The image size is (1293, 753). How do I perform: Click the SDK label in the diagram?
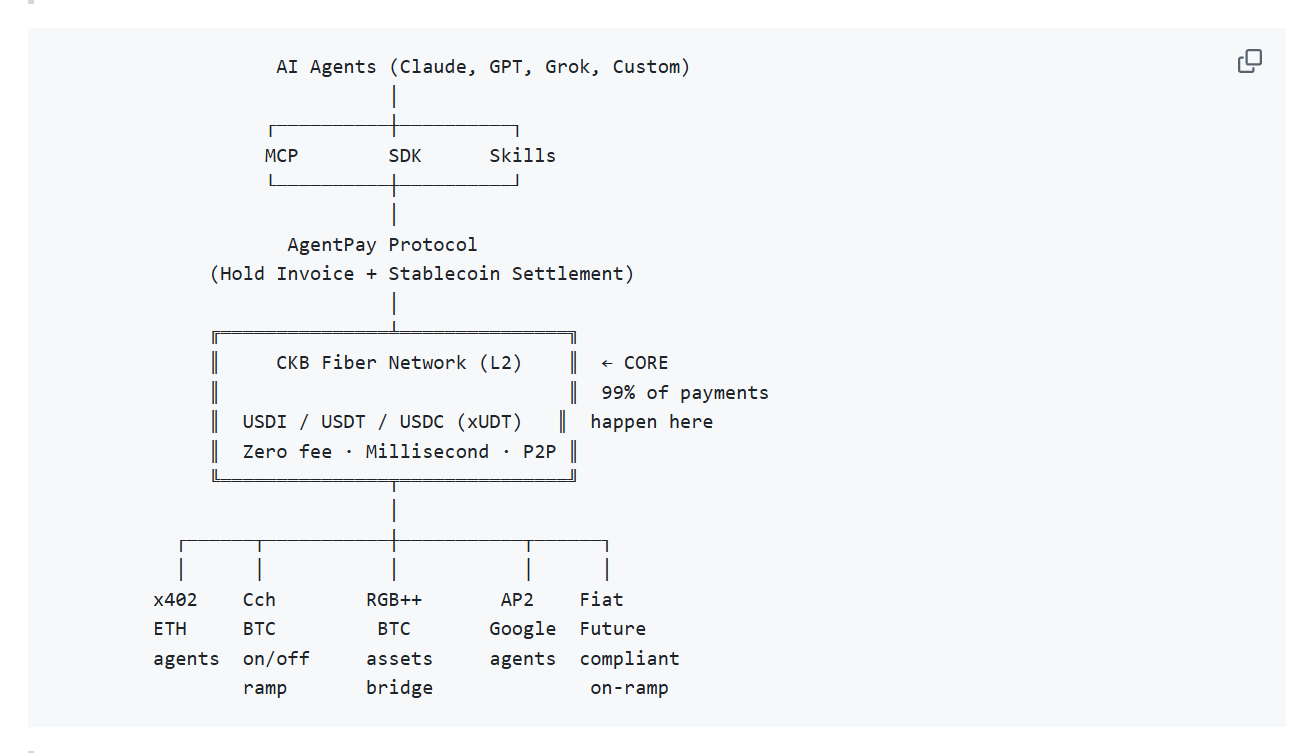coord(405,156)
